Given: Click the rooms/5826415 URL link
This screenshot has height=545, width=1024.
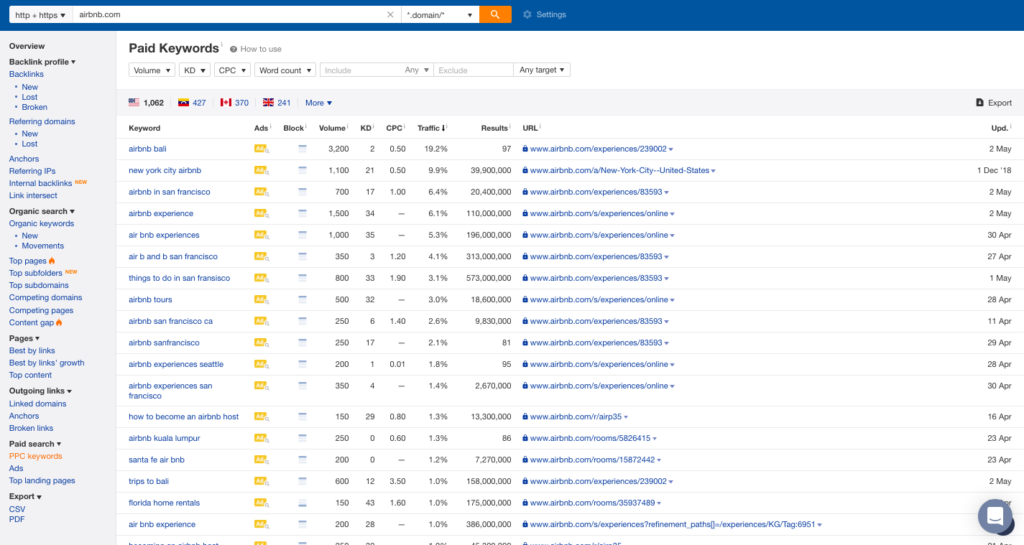Looking at the screenshot, I should coord(590,438).
